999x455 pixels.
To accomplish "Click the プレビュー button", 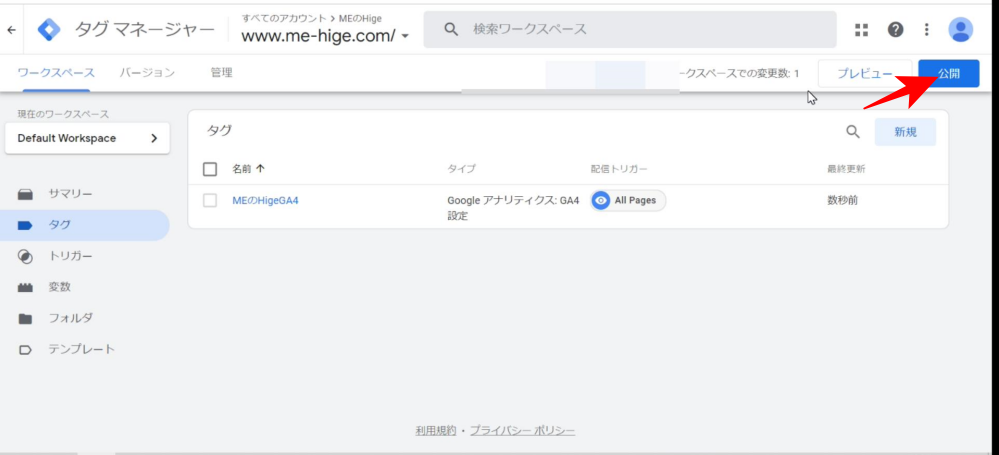I will pos(865,74).
